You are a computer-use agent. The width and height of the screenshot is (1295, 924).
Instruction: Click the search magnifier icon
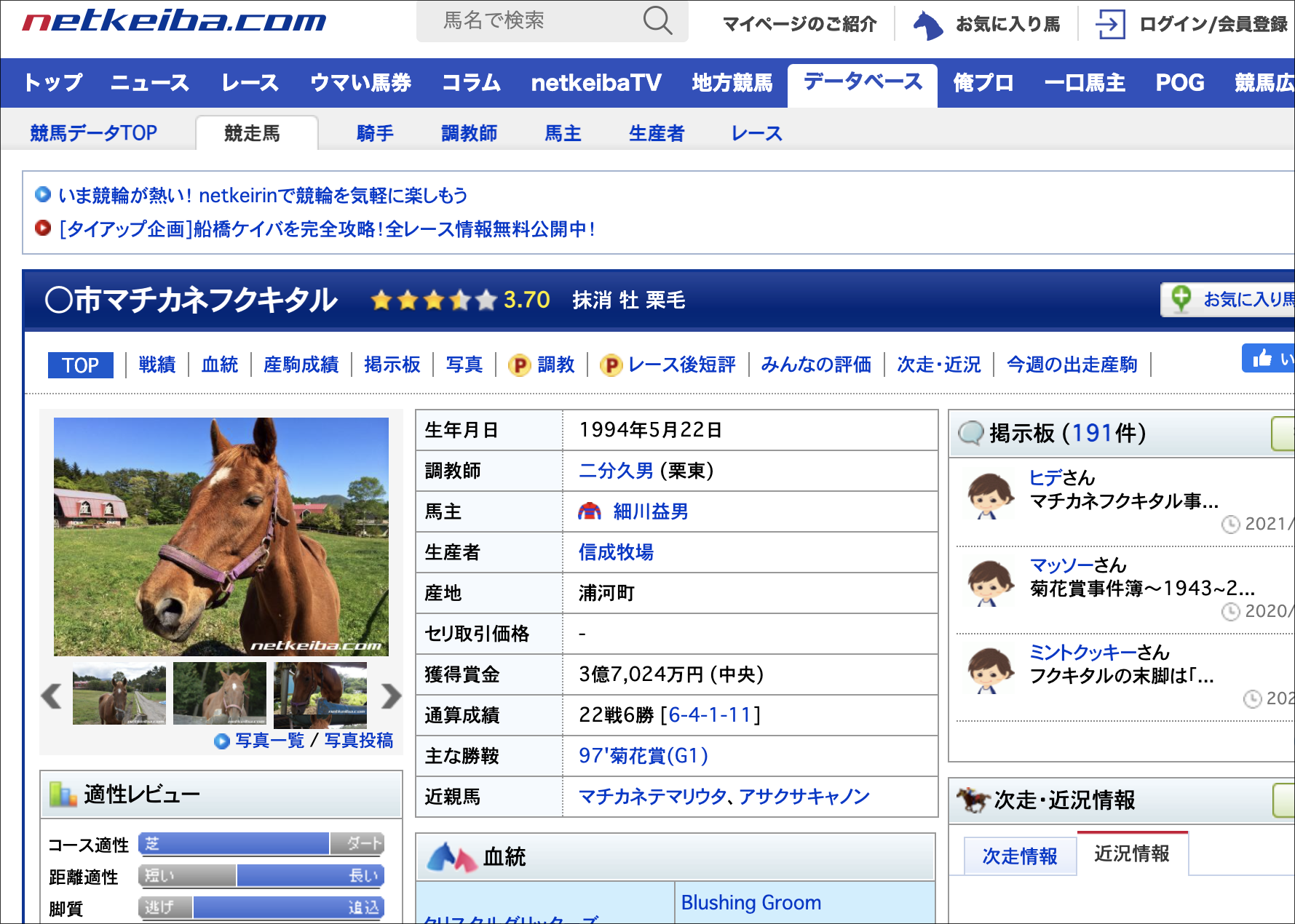(x=657, y=21)
